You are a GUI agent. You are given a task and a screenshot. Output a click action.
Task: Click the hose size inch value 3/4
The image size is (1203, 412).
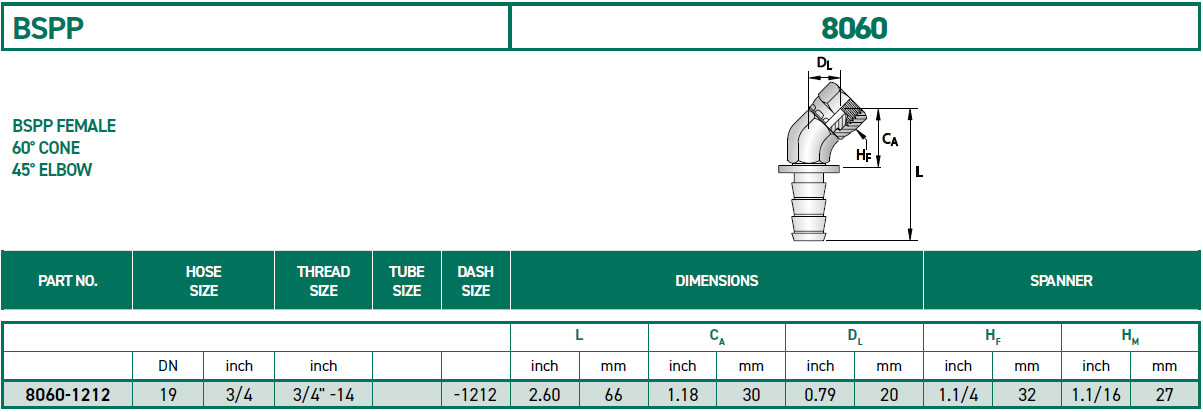[239, 395]
